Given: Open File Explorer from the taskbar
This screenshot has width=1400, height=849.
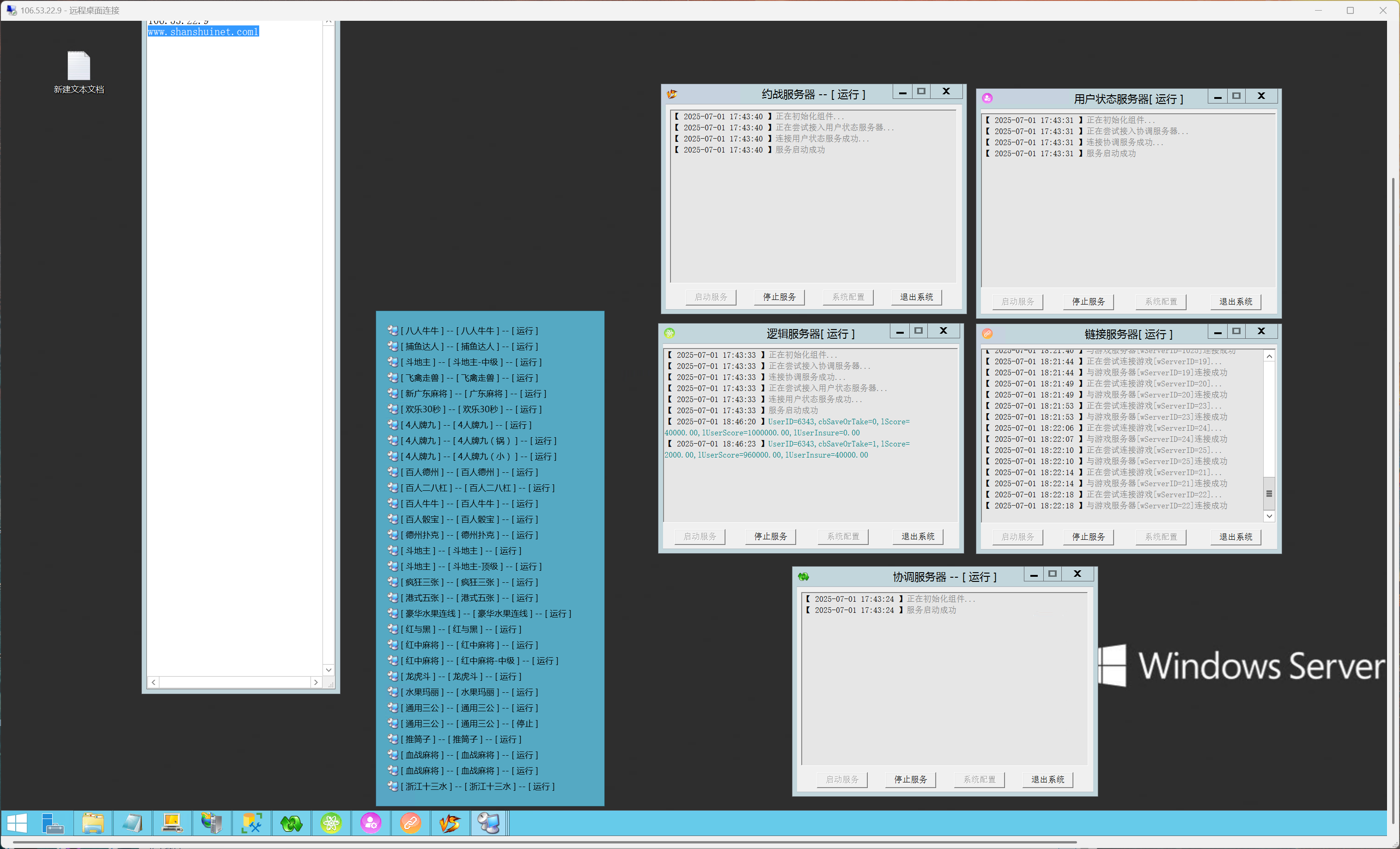Looking at the screenshot, I should pyautogui.click(x=92, y=823).
